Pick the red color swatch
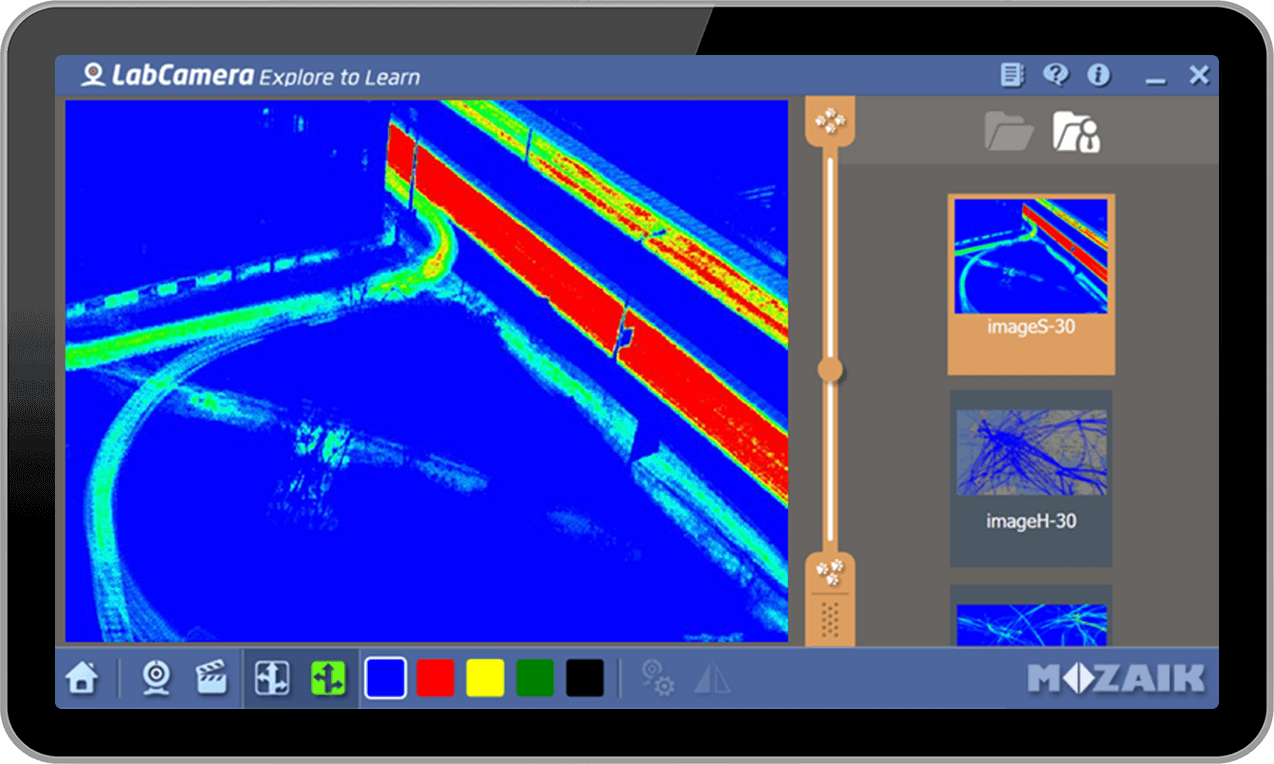 (436, 678)
